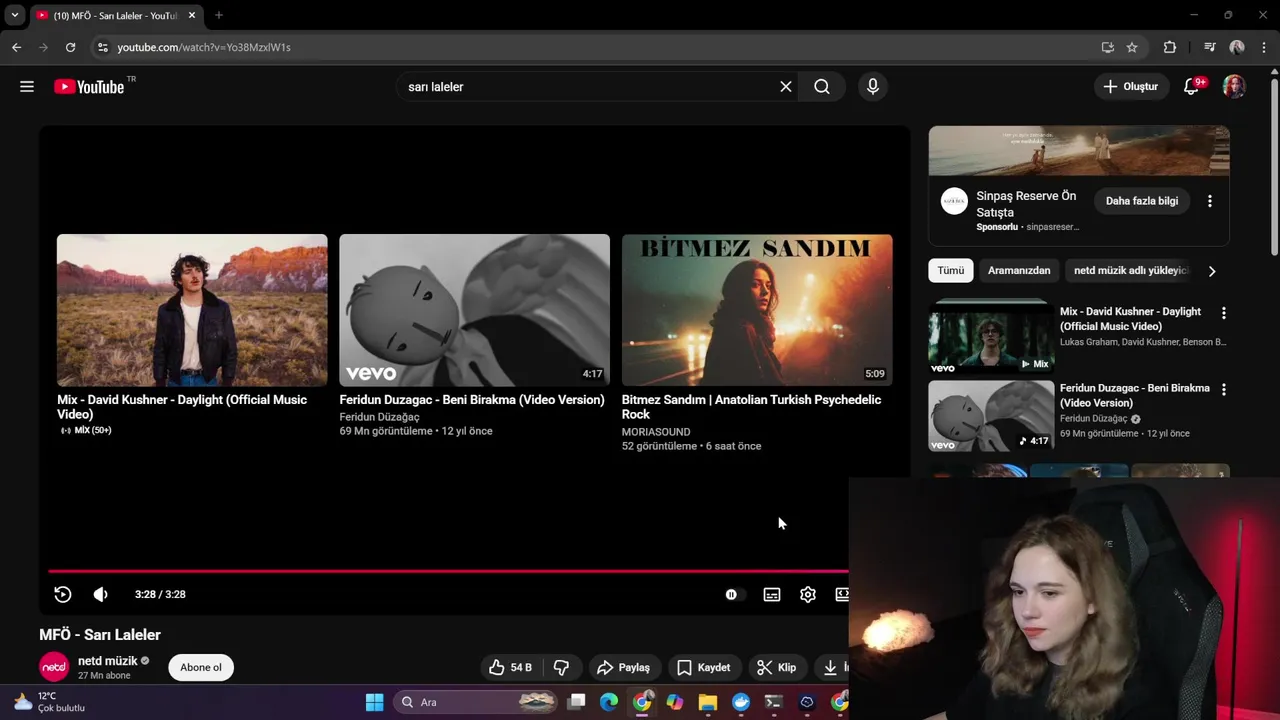The height and width of the screenshot is (720, 1280).
Task: Download the video with download arrow
Action: point(831,667)
